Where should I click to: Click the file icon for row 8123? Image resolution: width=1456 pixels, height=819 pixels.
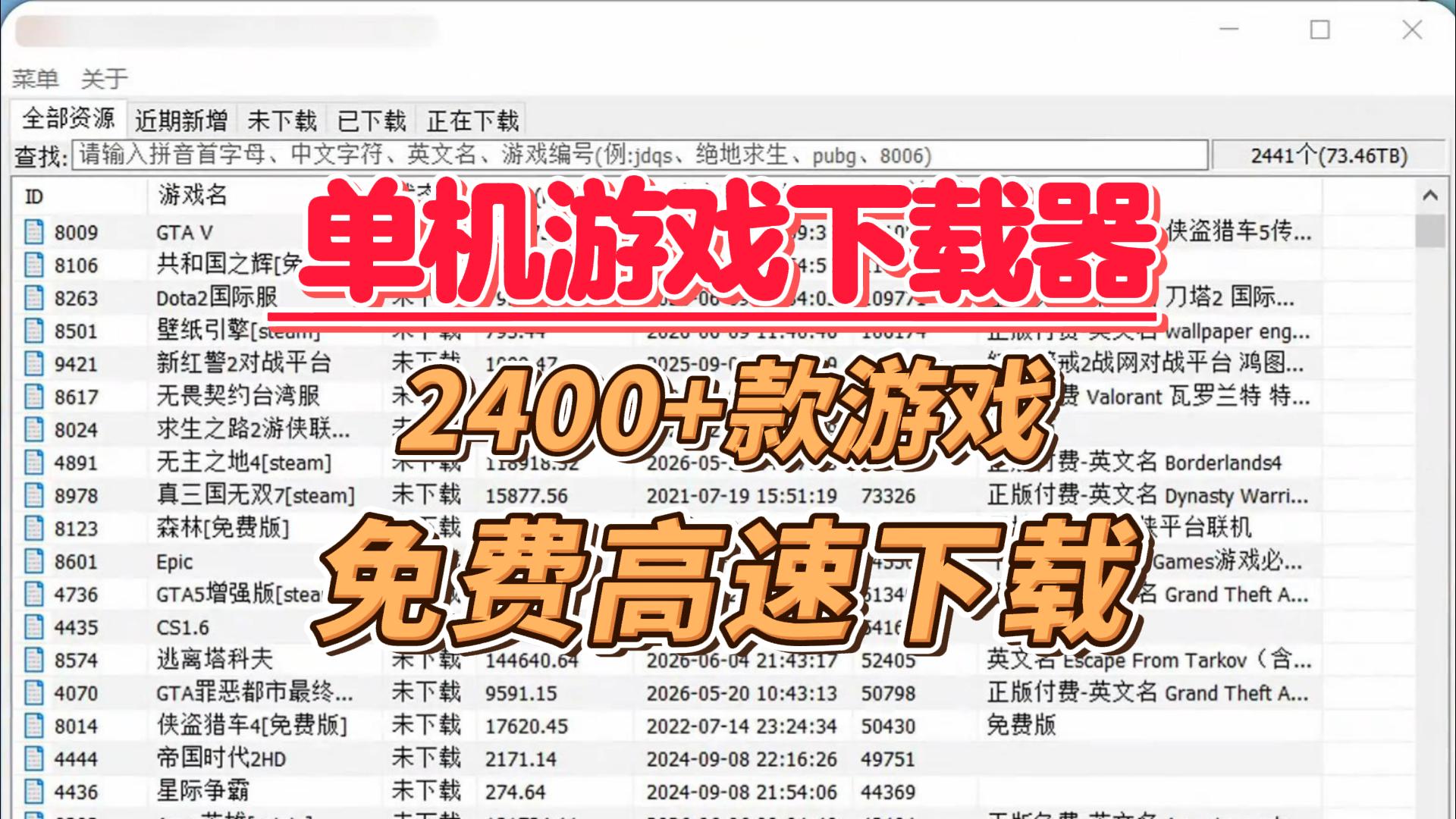coord(34,528)
